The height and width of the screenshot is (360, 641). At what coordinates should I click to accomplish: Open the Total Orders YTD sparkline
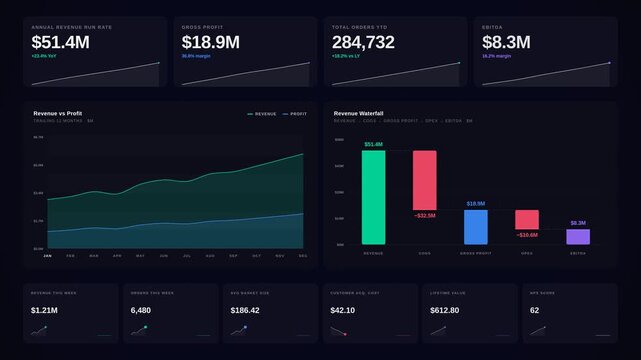396,74
